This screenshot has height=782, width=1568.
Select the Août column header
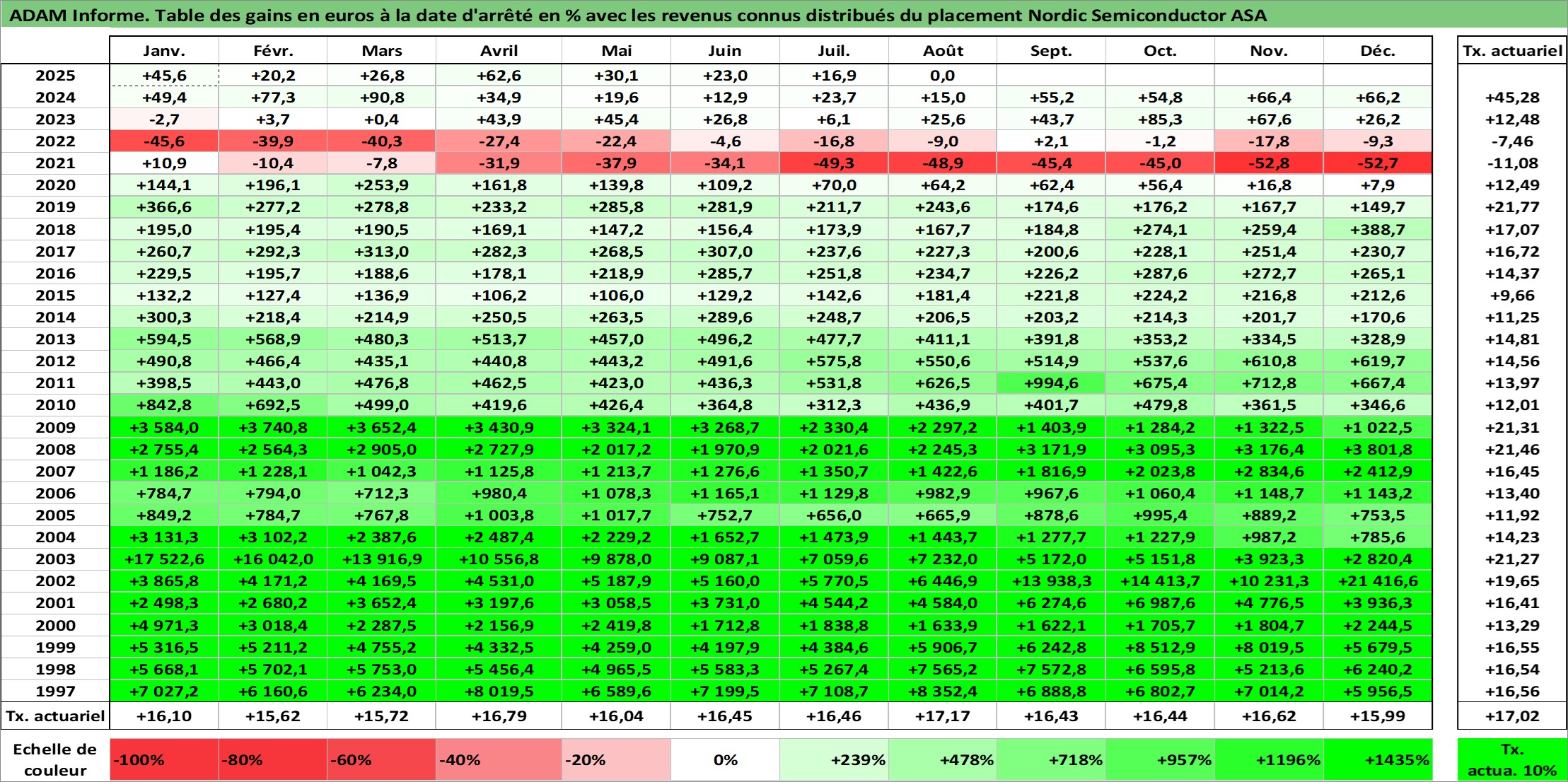[943, 50]
